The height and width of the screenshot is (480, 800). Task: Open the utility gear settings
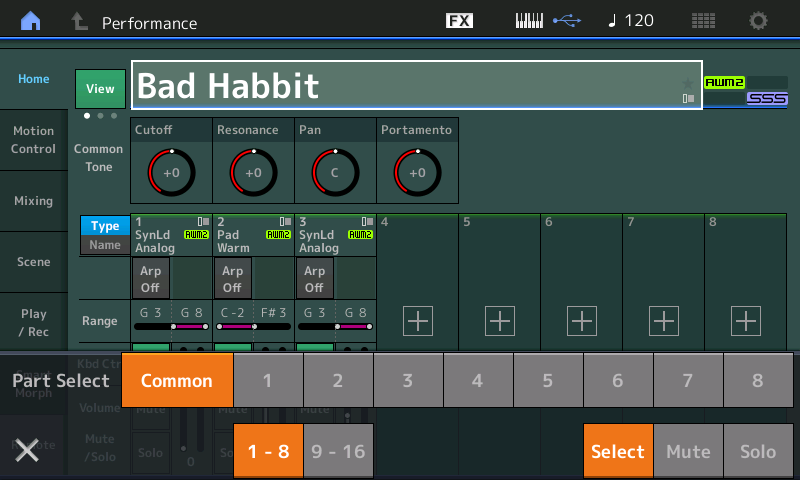click(x=759, y=21)
